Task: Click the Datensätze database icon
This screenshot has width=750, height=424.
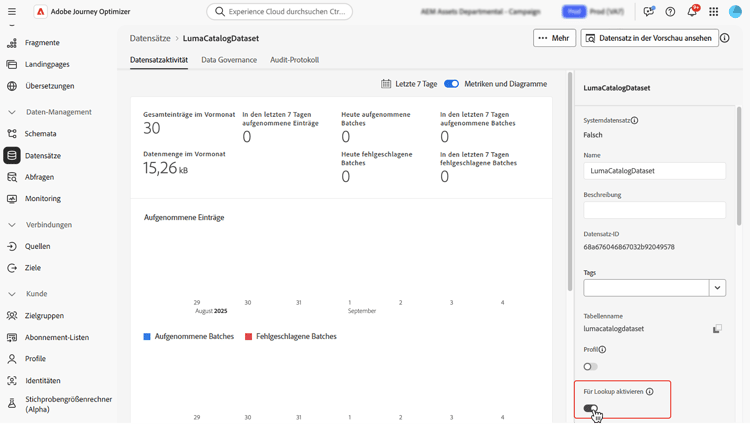Action: pyautogui.click(x=12, y=156)
